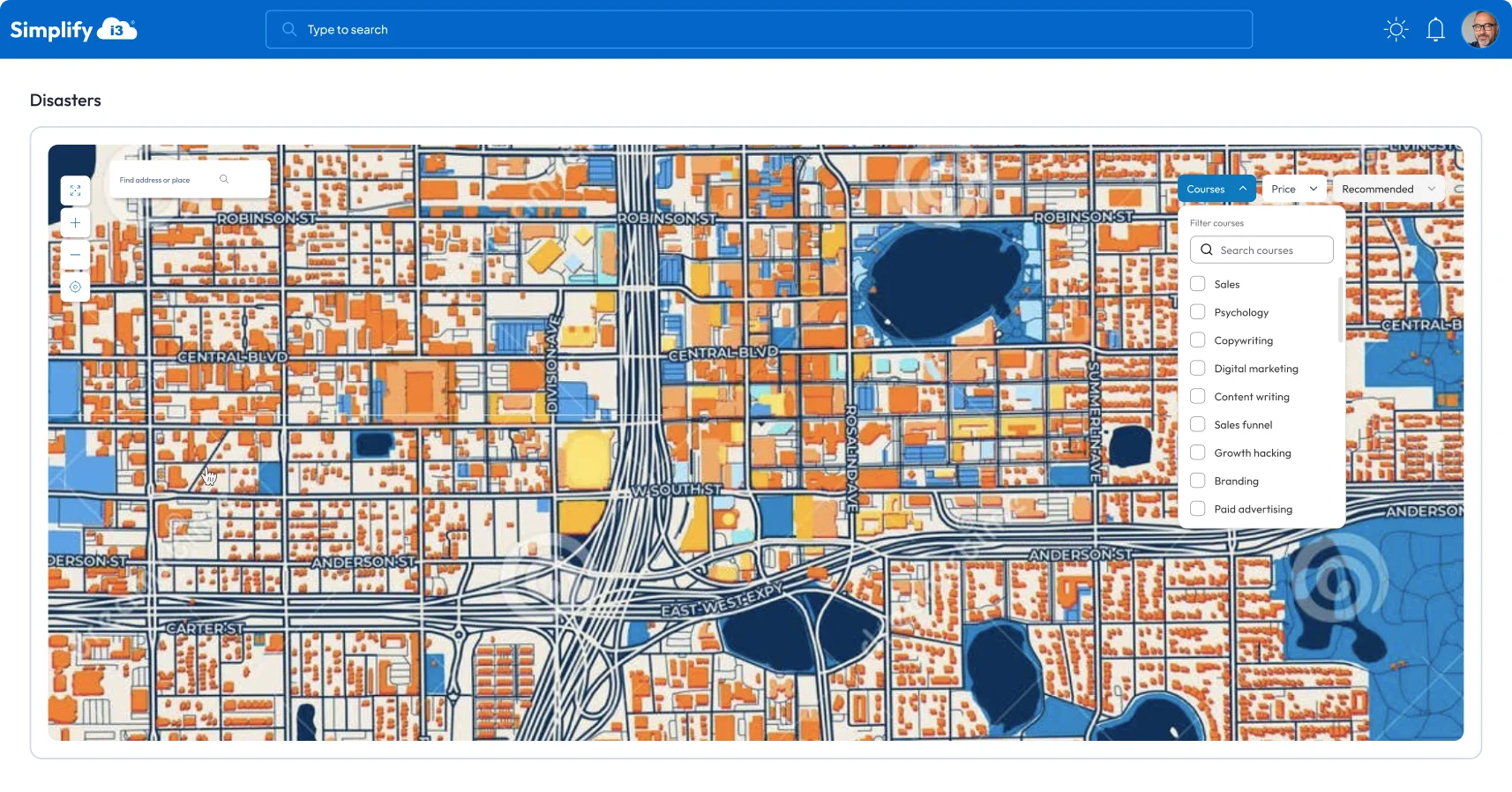
Task: Click the Simplify logo in header
Action: tap(73, 30)
